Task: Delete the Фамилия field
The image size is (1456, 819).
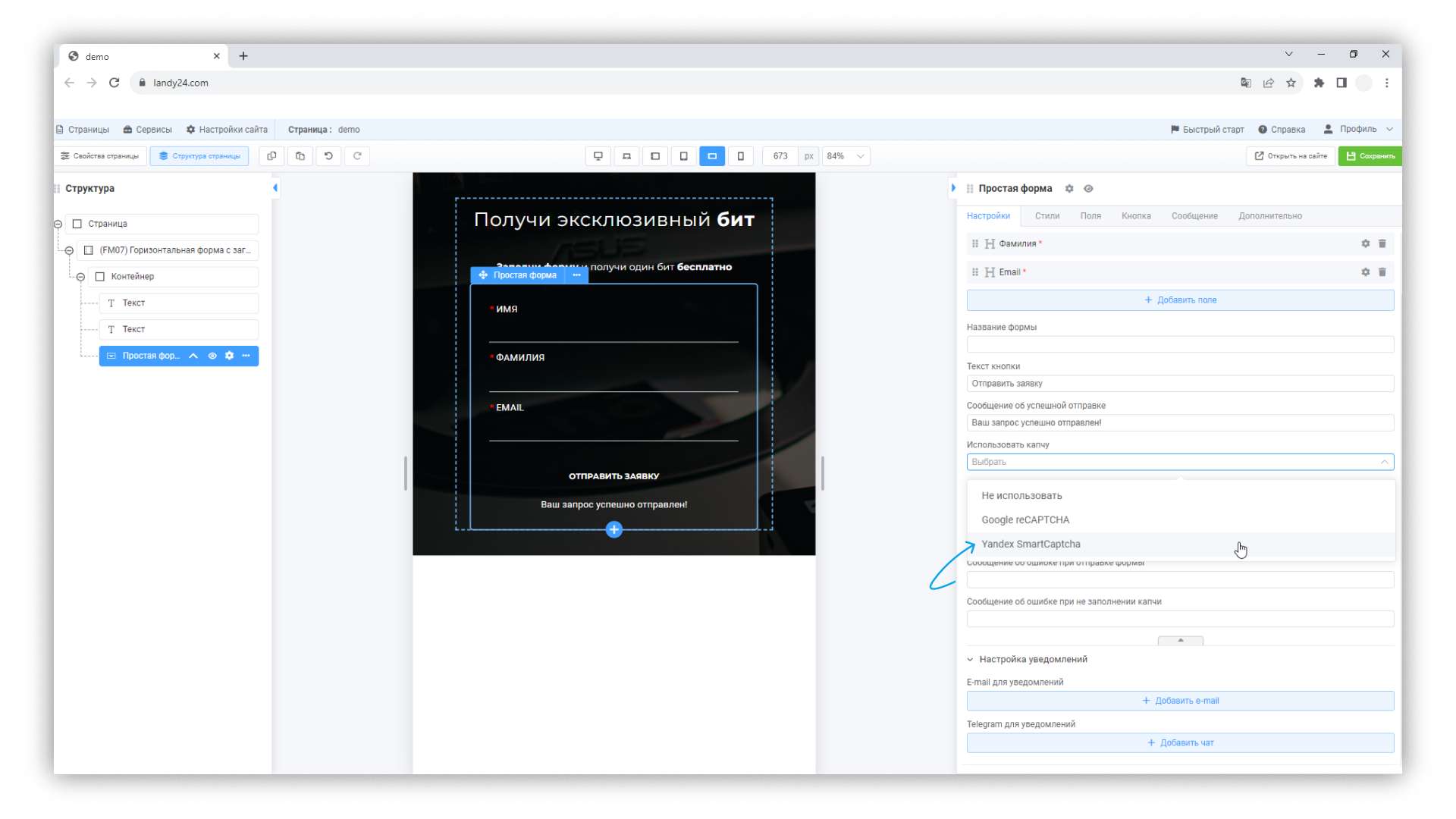Action: pos(1382,243)
